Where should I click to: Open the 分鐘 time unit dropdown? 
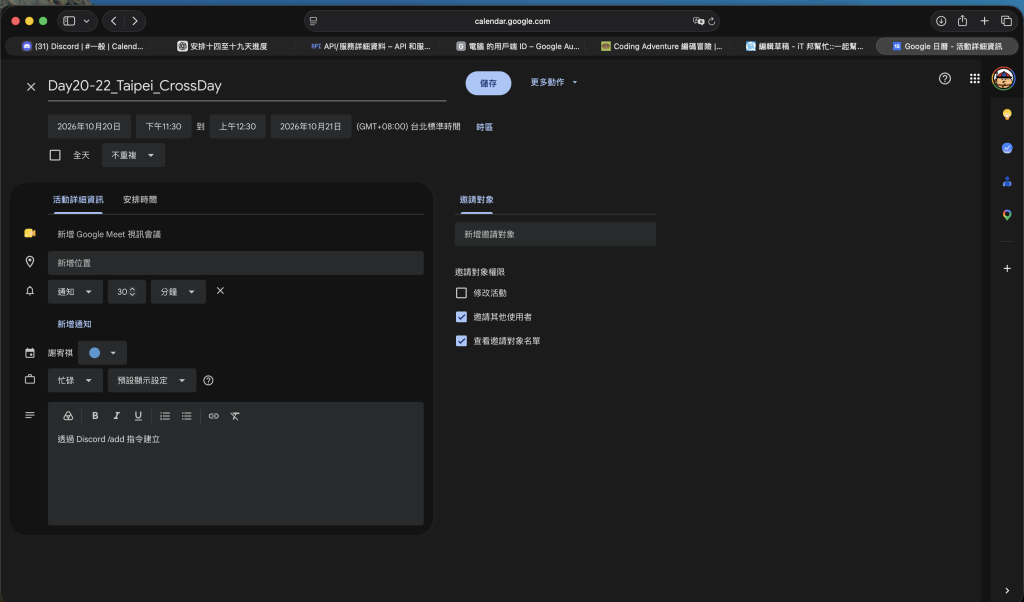(x=178, y=292)
